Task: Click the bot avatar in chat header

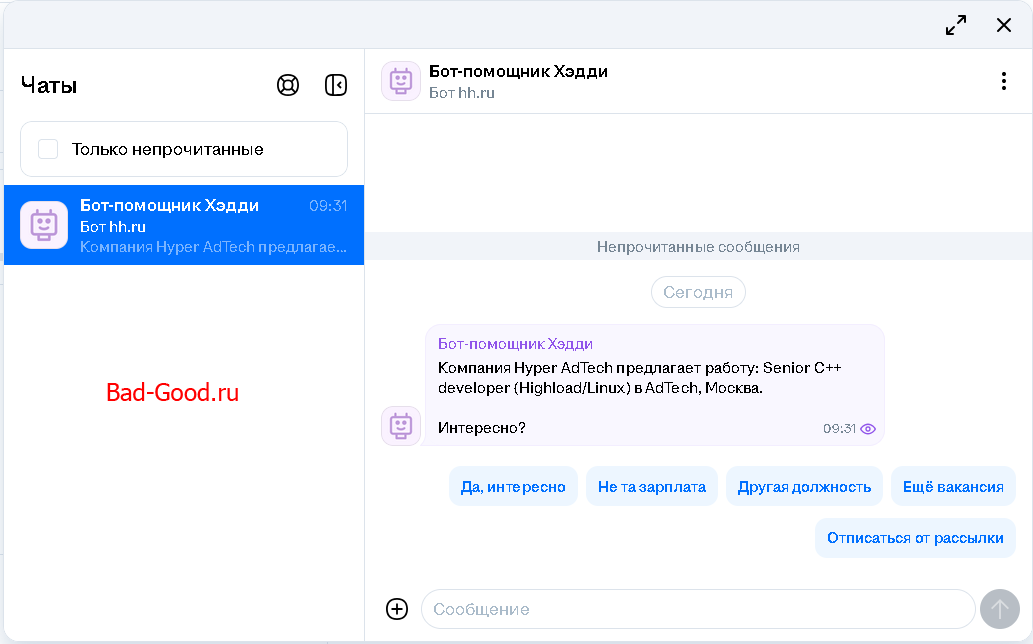Action: pos(401,81)
